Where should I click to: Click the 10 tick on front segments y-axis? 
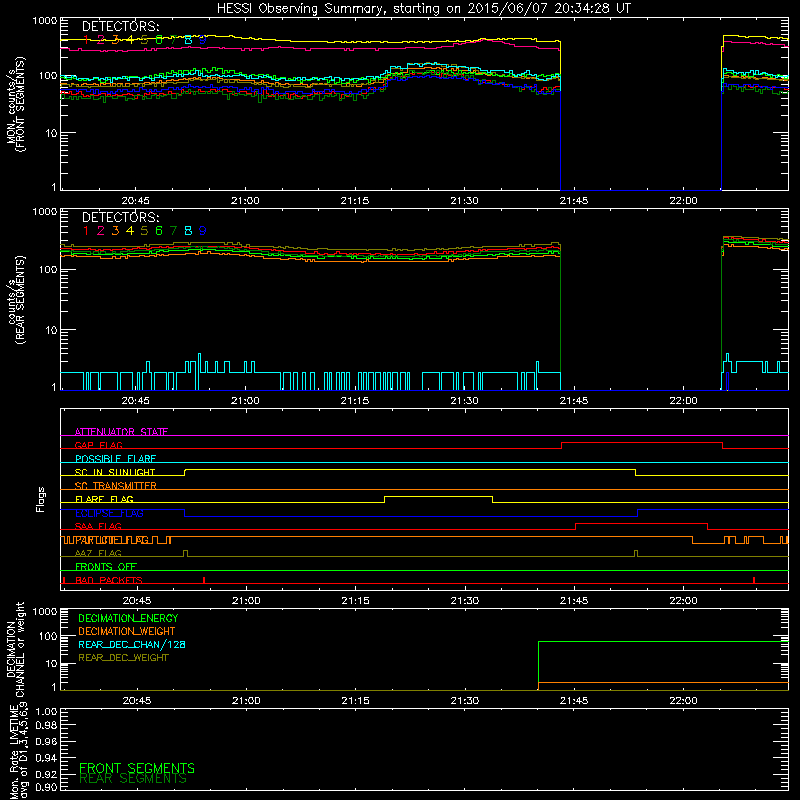point(51,133)
